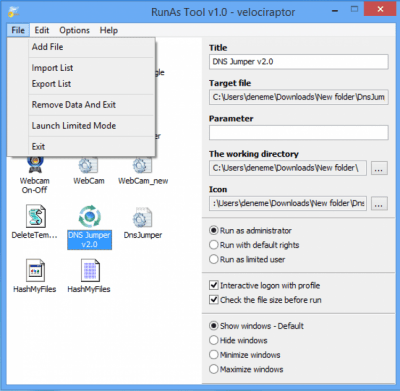The height and width of the screenshot is (391, 400).
Task: Click the RunAs Tool key icon in title bar
Action: (13, 12)
